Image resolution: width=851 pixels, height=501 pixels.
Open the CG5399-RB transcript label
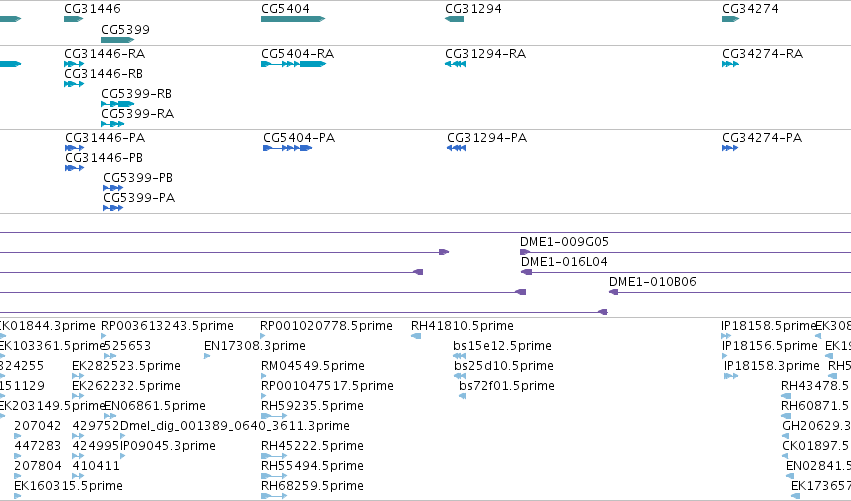(137, 94)
